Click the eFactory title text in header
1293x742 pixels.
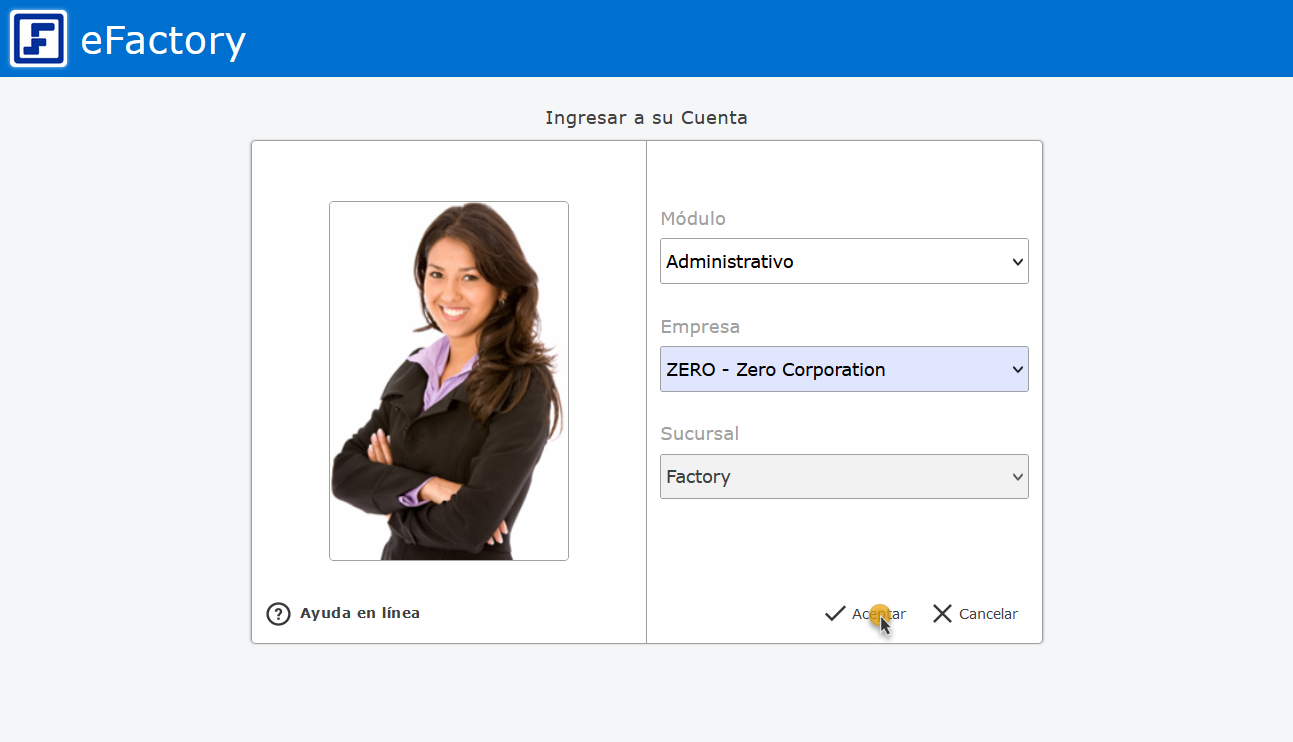[x=162, y=41]
